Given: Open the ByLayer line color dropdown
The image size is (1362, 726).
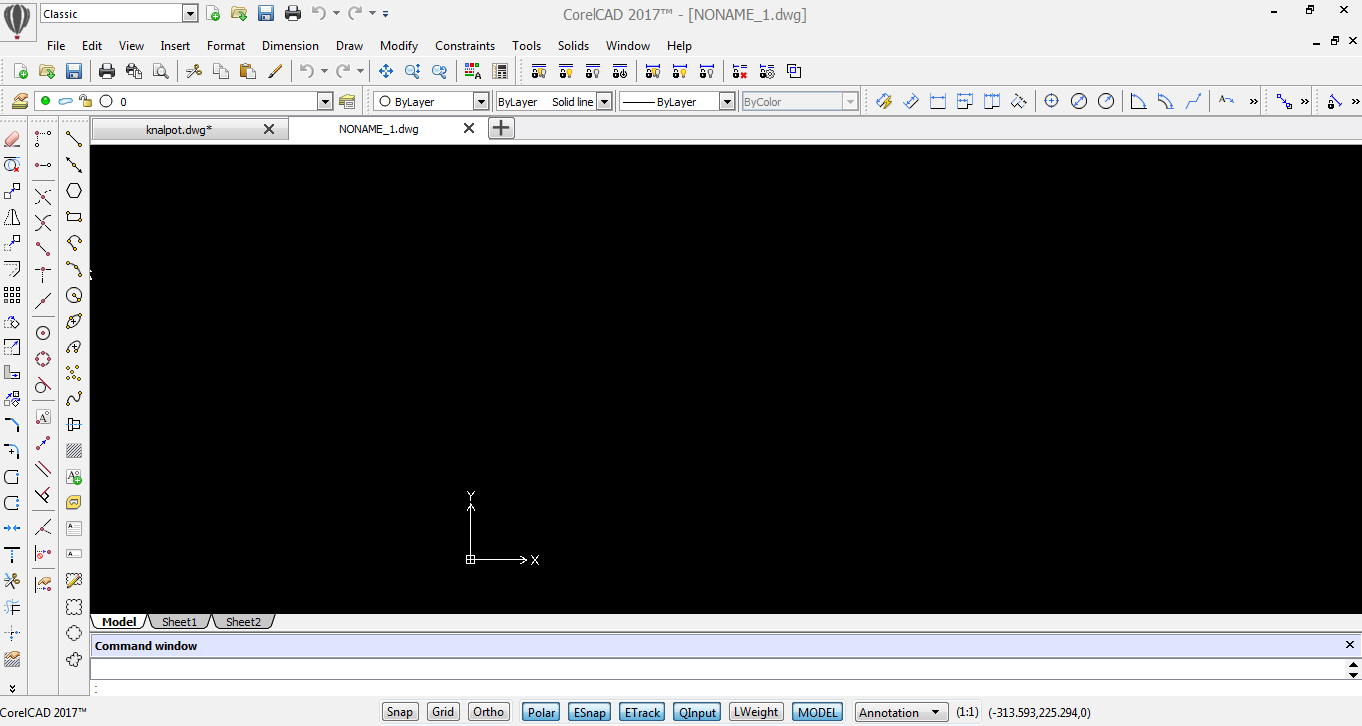Looking at the screenshot, I should 481,101.
